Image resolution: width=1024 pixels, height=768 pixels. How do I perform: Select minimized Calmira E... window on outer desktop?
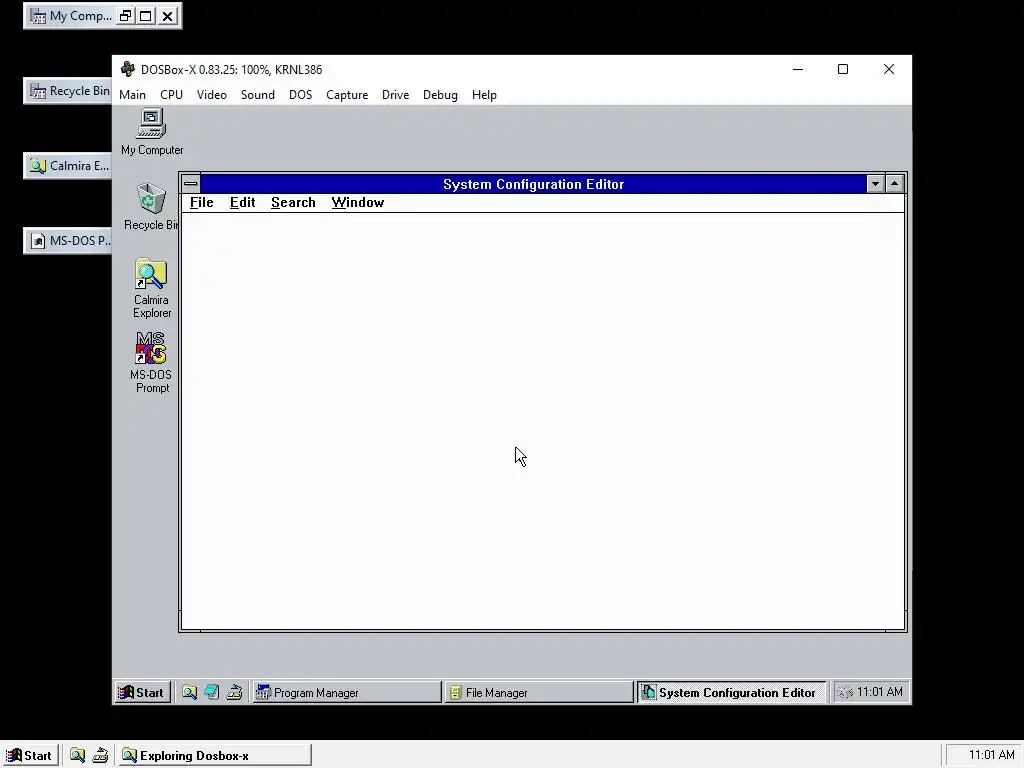click(68, 166)
